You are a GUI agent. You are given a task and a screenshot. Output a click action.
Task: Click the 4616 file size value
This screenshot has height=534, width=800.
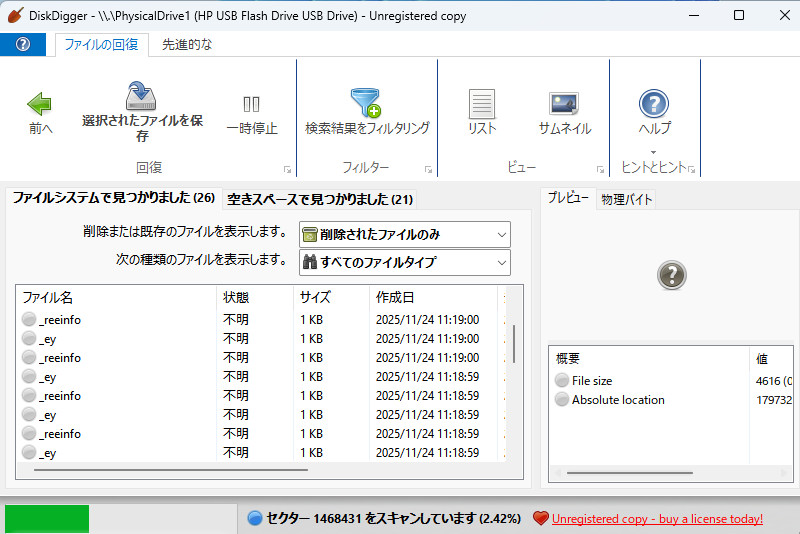(773, 381)
